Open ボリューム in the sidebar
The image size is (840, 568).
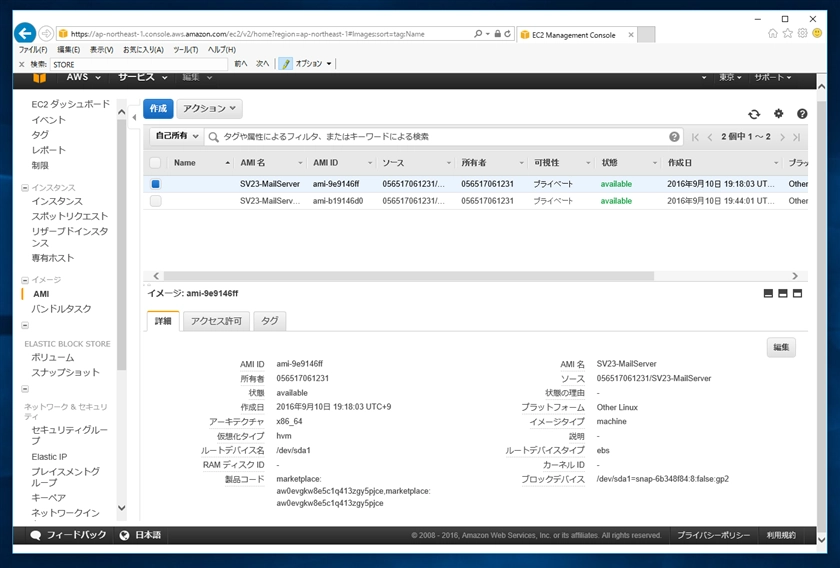[x=52, y=357]
